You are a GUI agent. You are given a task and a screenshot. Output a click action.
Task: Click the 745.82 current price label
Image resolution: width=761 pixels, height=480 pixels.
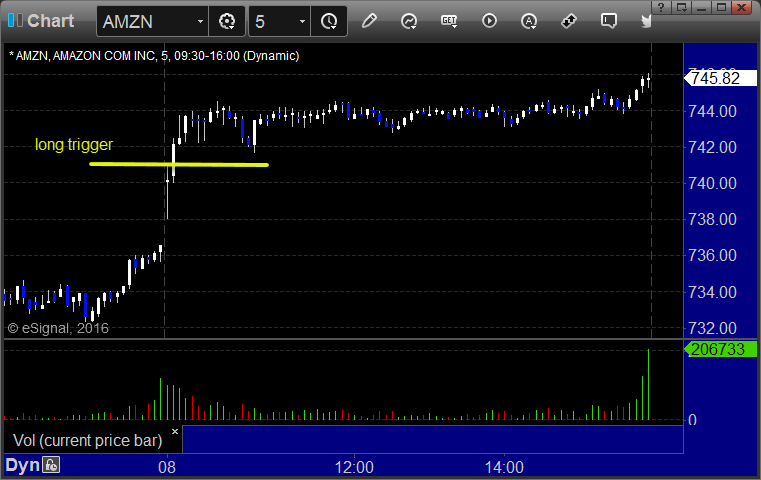(720, 78)
